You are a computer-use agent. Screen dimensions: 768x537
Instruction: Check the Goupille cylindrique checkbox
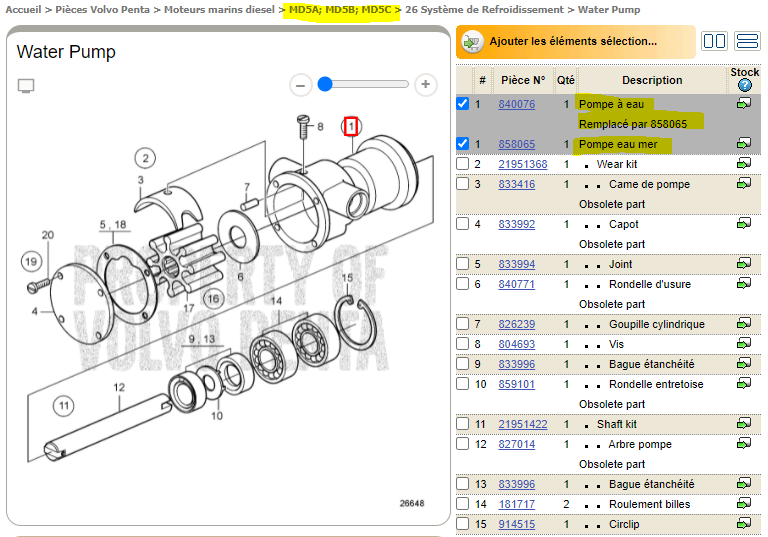pyautogui.click(x=462, y=324)
